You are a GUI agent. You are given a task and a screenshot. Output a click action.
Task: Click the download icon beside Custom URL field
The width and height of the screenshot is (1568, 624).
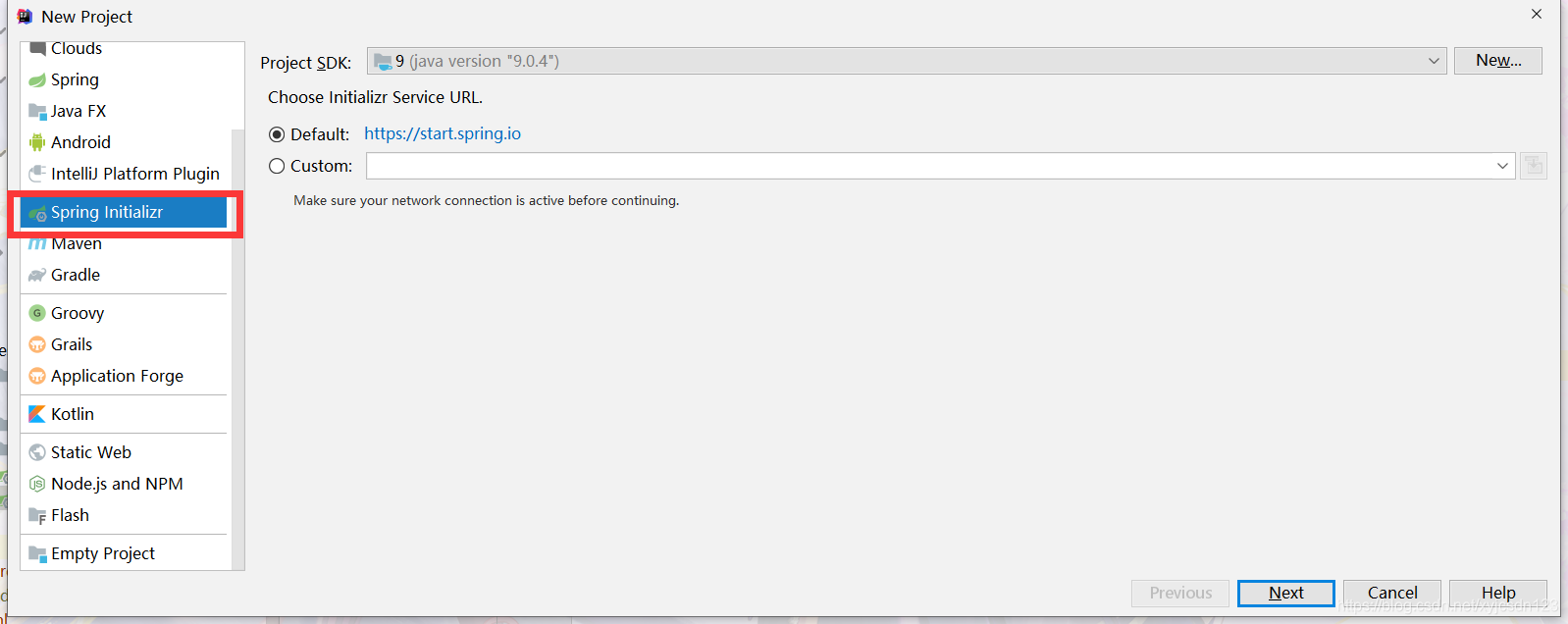tap(1534, 166)
